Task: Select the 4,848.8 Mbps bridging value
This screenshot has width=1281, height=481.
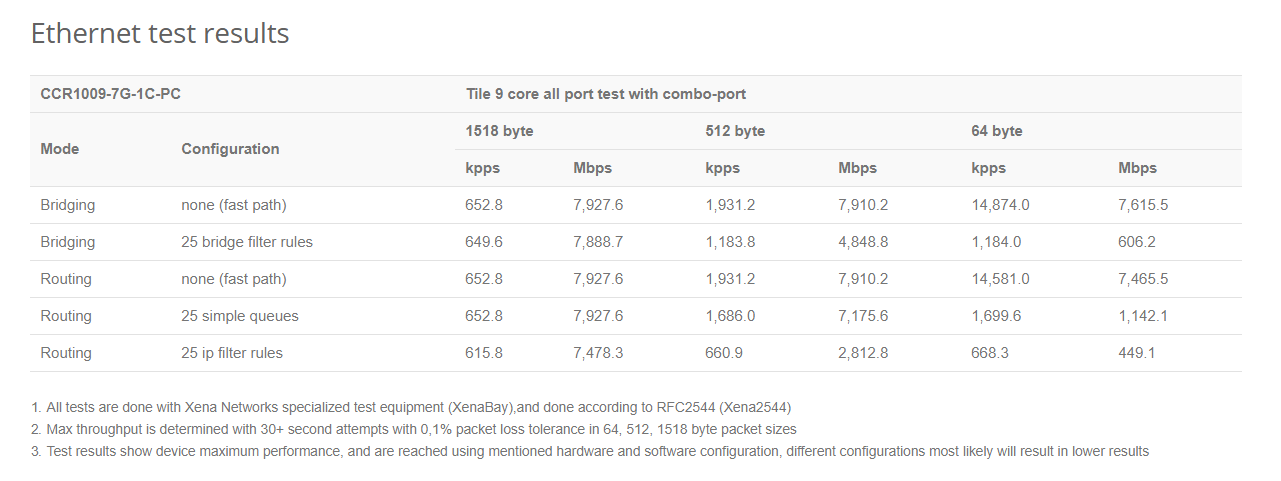Action: 863,242
